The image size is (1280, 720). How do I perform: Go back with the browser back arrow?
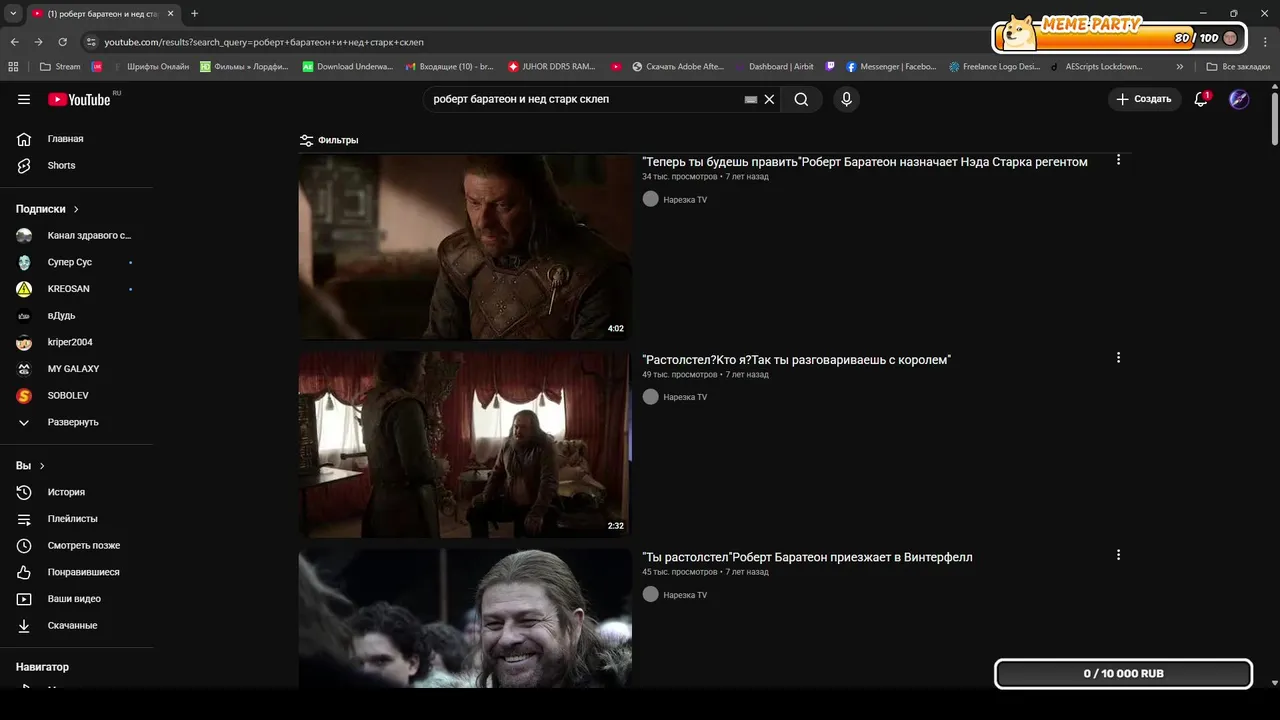click(x=14, y=42)
